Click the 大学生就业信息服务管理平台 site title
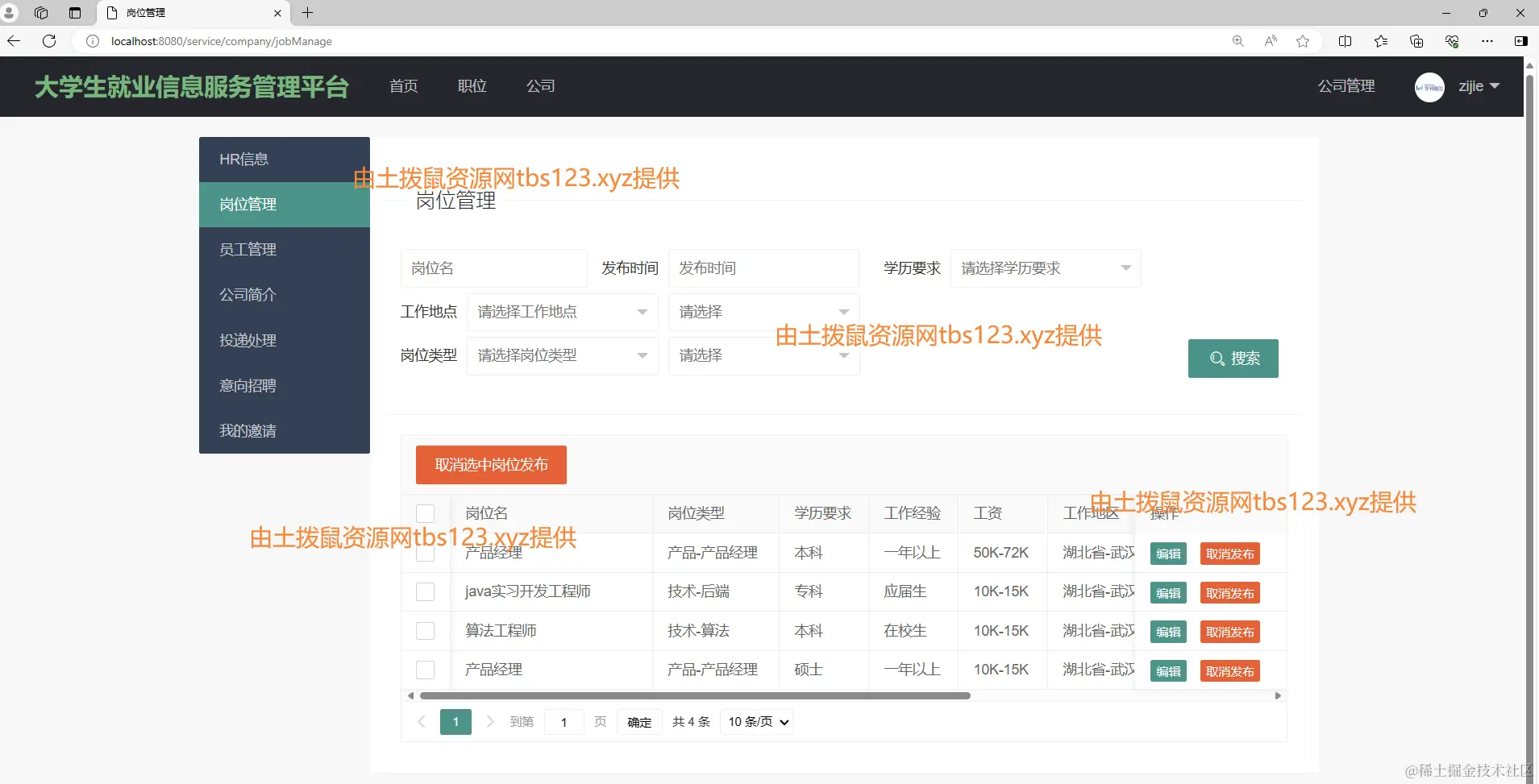This screenshot has width=1539, height=784. pos(192,87)
